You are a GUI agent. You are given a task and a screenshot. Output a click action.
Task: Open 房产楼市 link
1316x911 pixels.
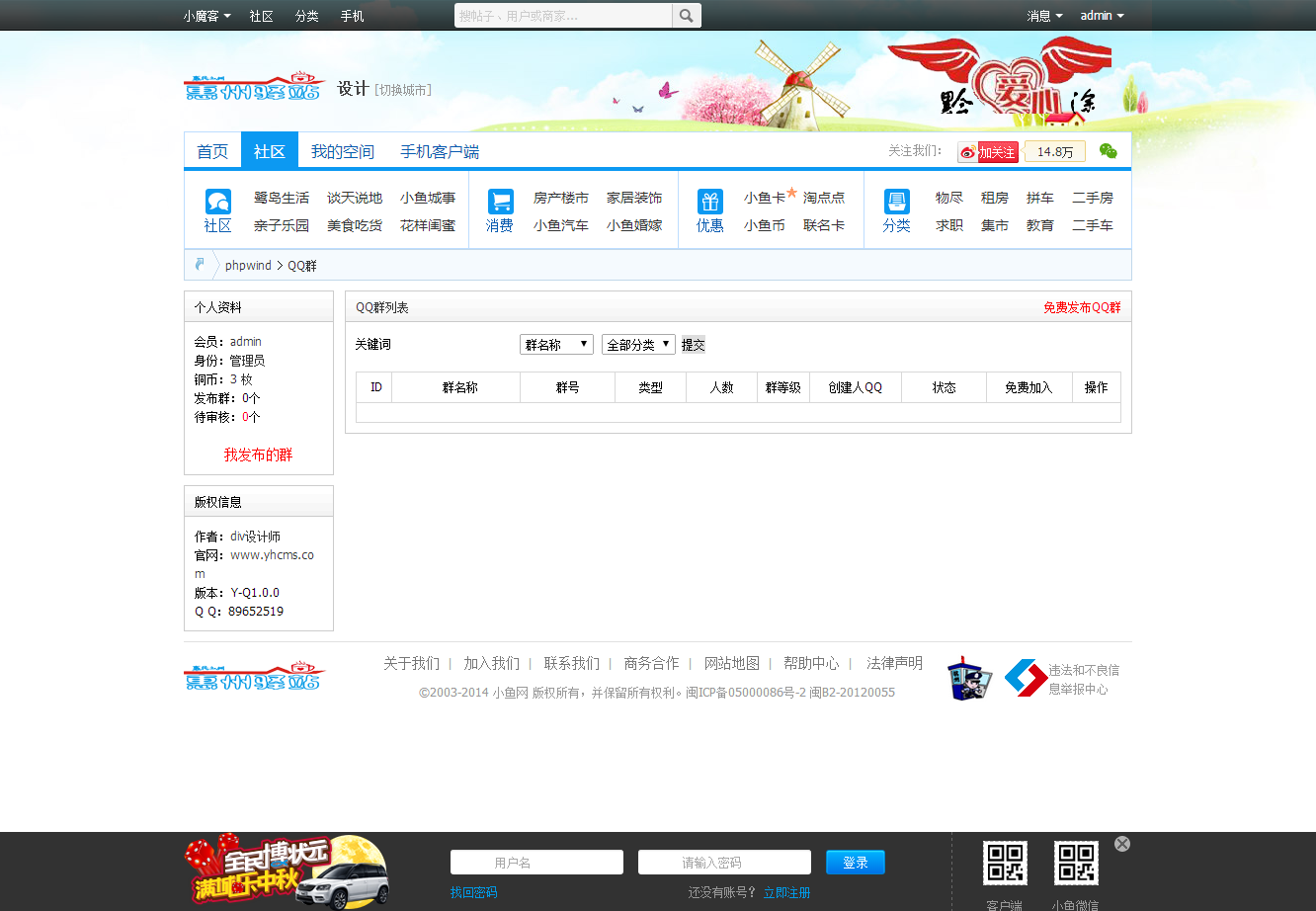(x=561, y=198)
